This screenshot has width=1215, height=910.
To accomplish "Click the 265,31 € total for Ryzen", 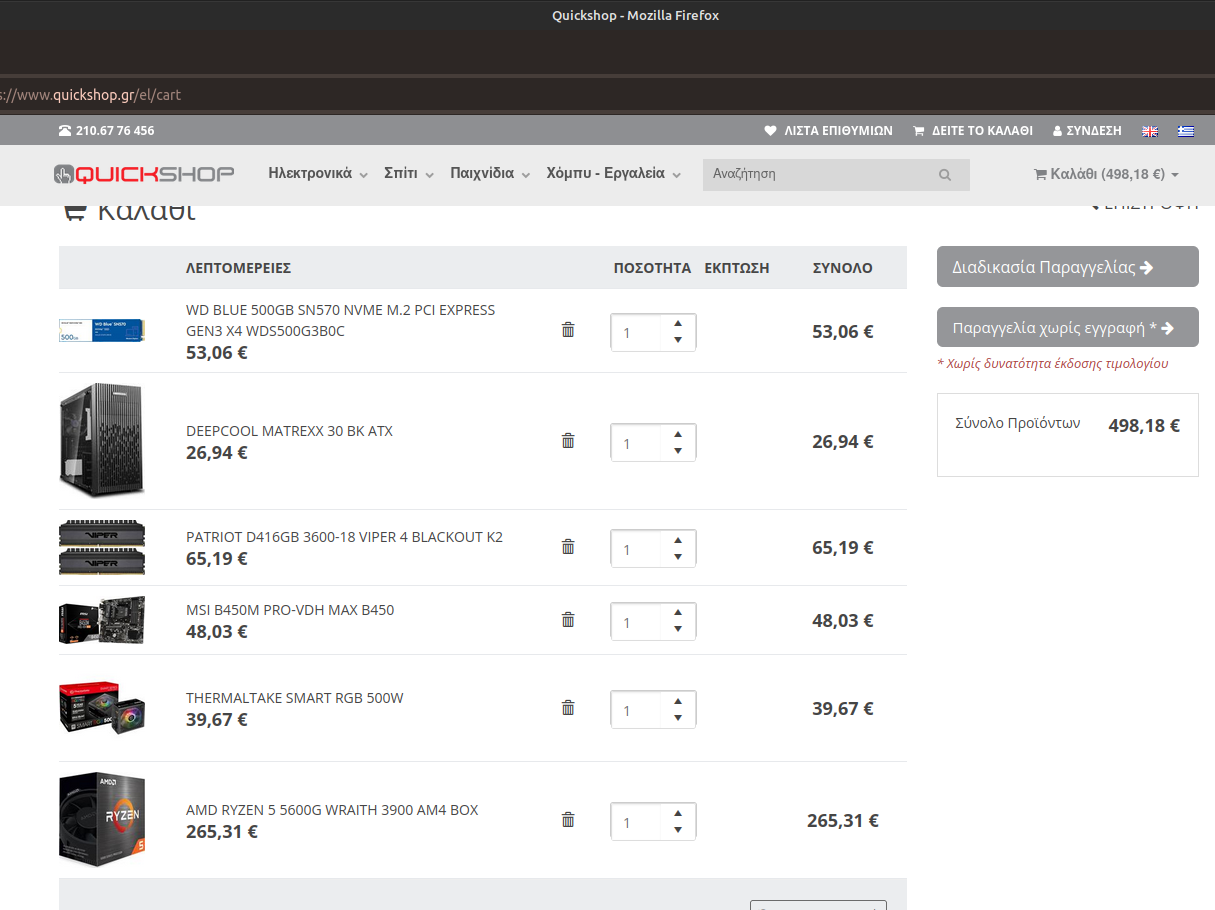I will click(x=843, y=821).
